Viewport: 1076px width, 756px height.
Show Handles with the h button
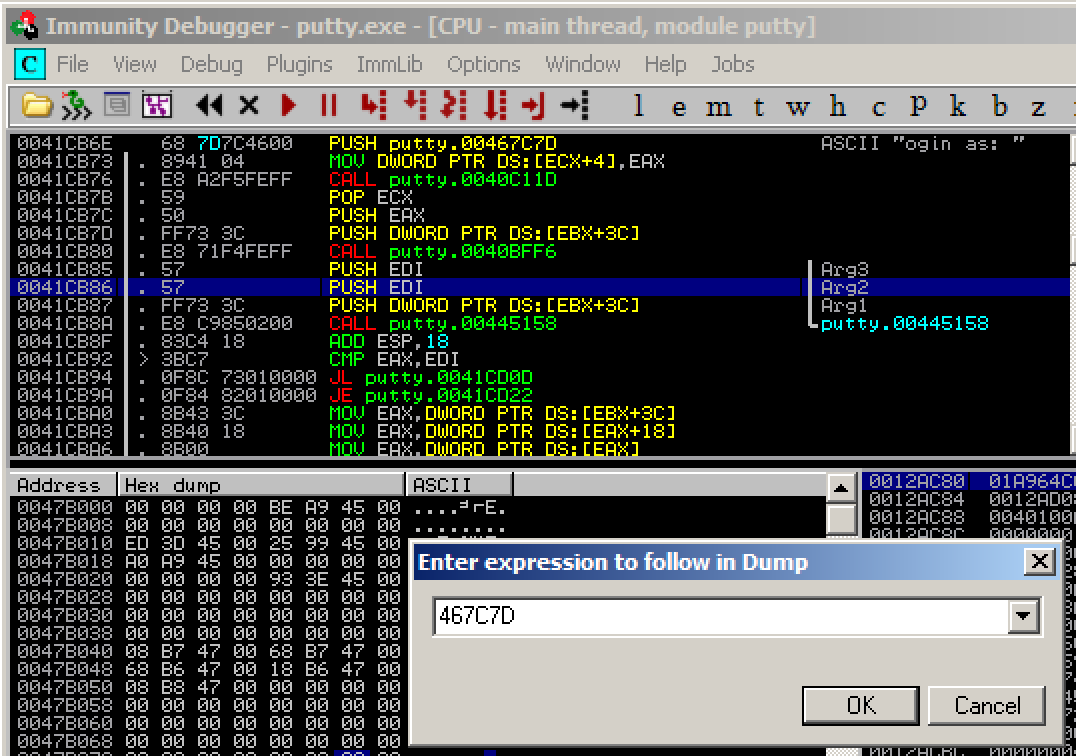[x=837, y=106]
